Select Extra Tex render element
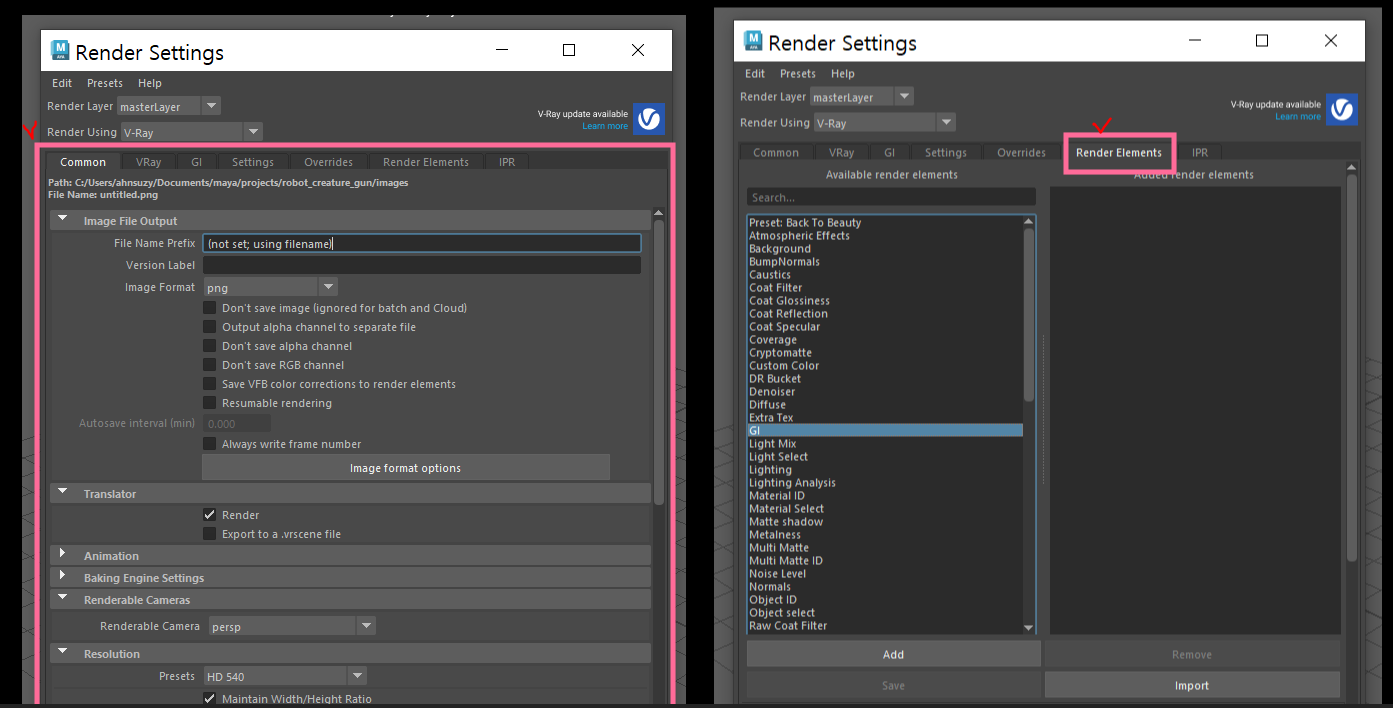 click(x=771, y=418)
